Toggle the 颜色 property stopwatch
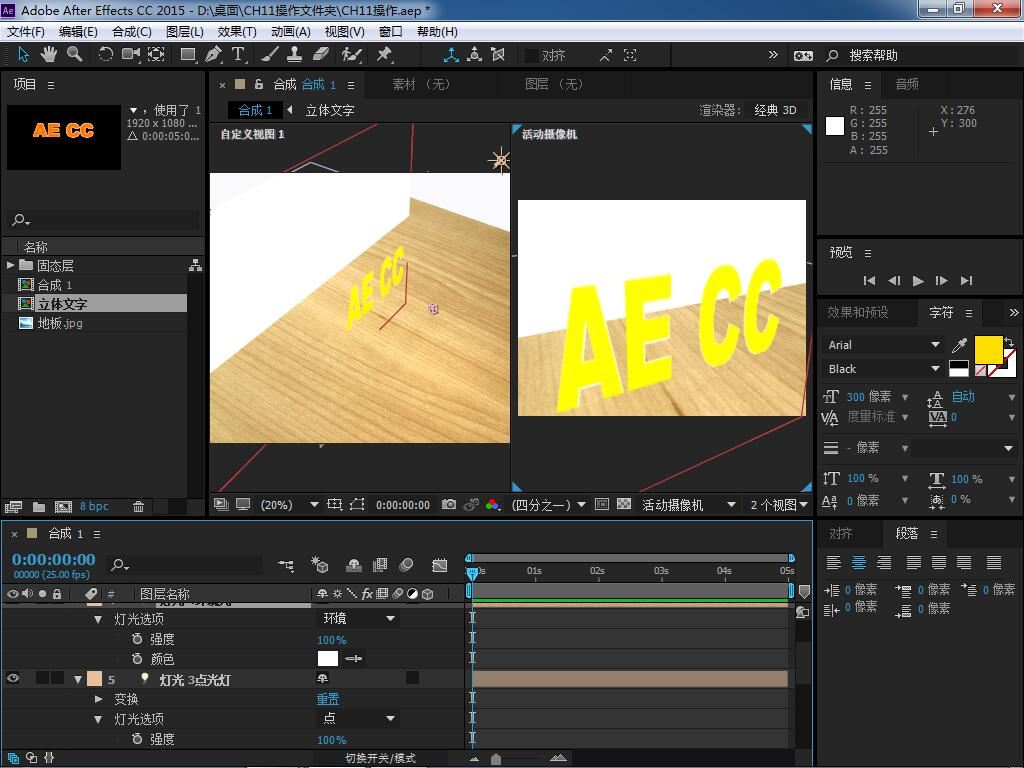1024x768 pixels. (x=137, y=659)
